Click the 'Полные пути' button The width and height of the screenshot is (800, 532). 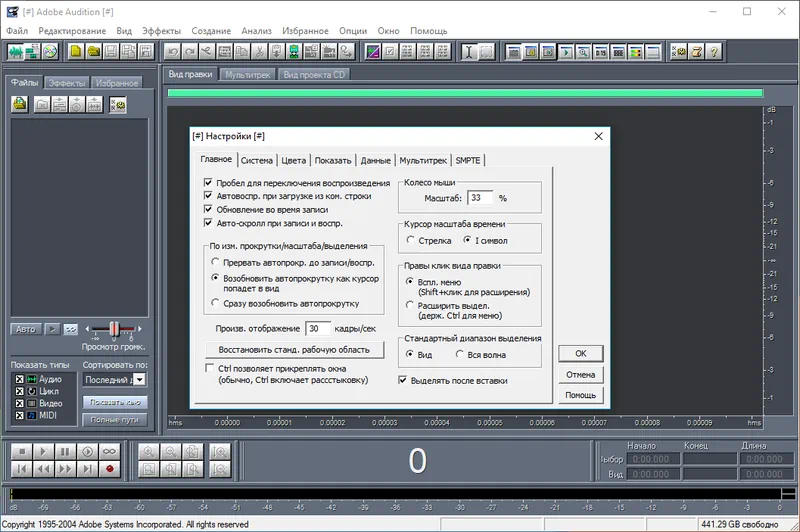pos(115,420)
